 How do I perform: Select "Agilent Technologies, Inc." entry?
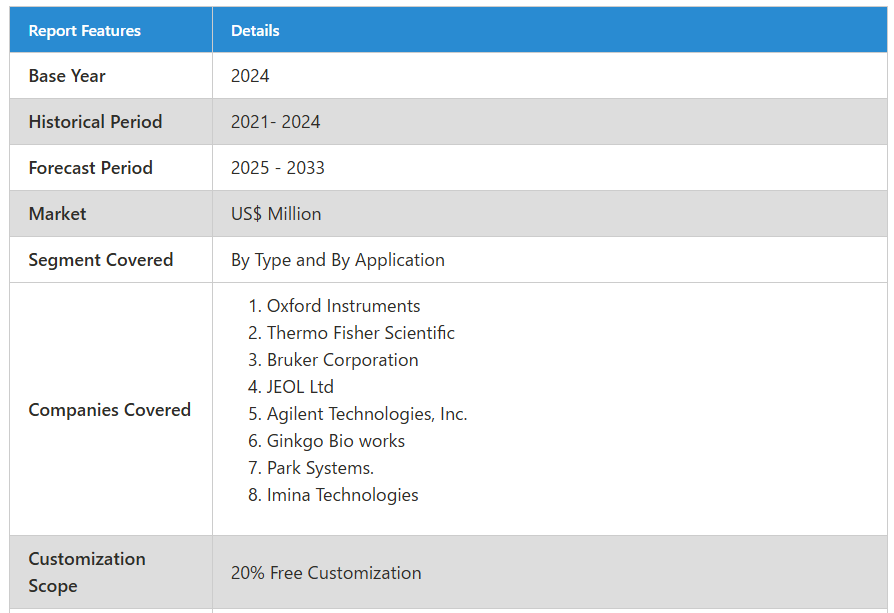point(367,414)
